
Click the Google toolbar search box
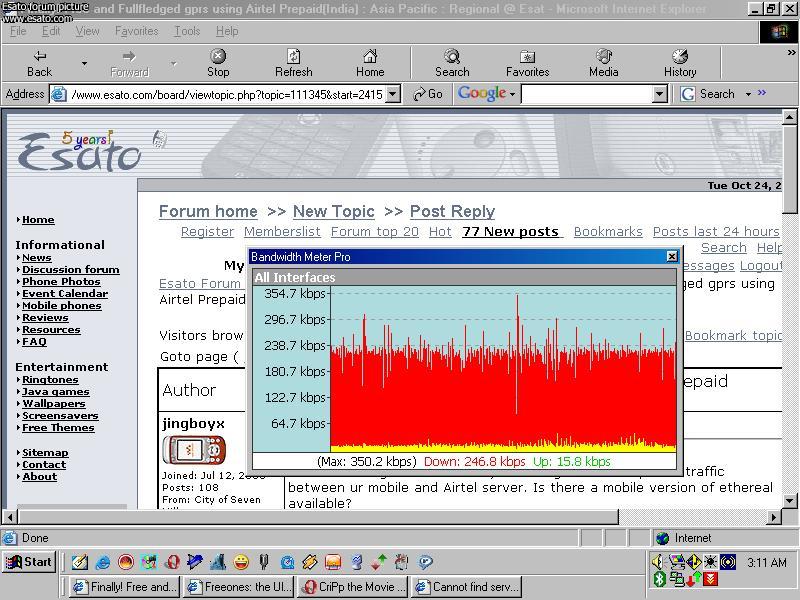(x=587, y=94)
